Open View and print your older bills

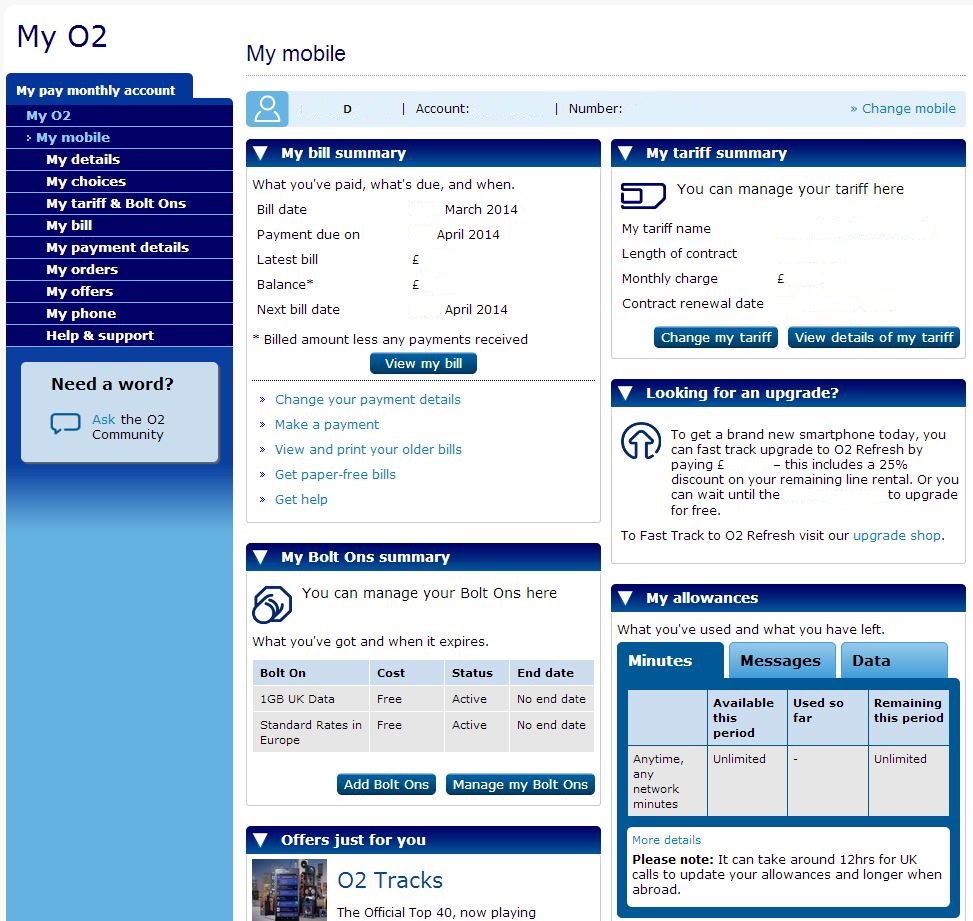[x=369, y=449]
